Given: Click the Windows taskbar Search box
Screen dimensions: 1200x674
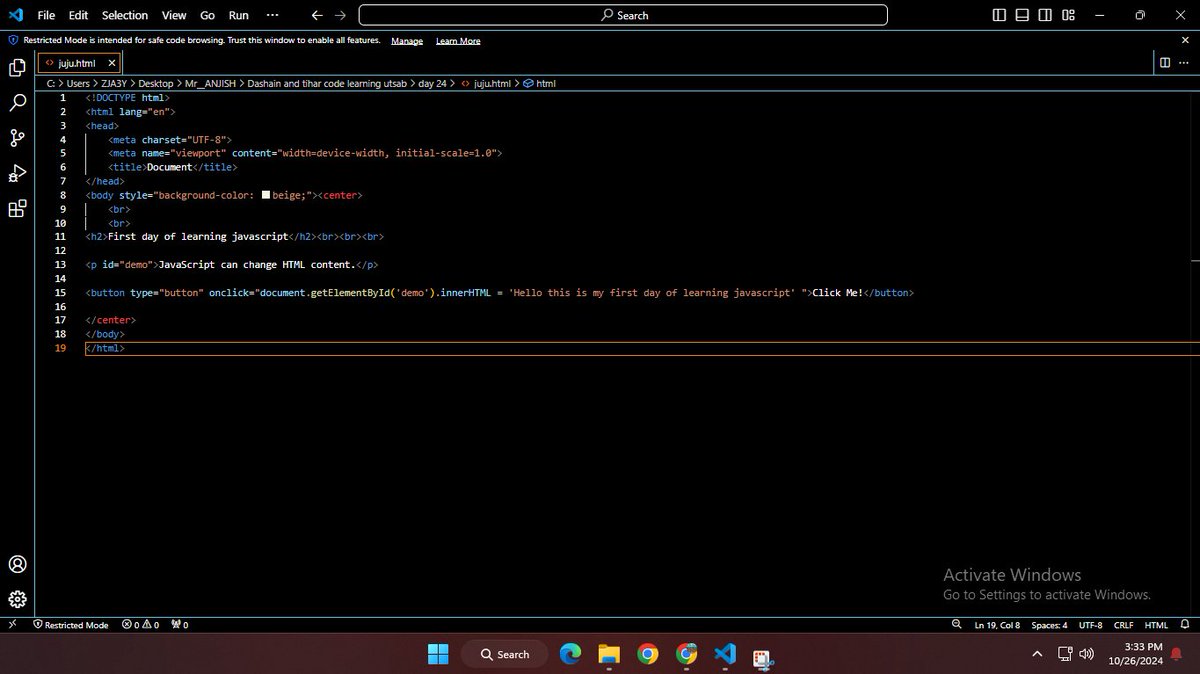Looking at the screenshot, I should 505,654.
